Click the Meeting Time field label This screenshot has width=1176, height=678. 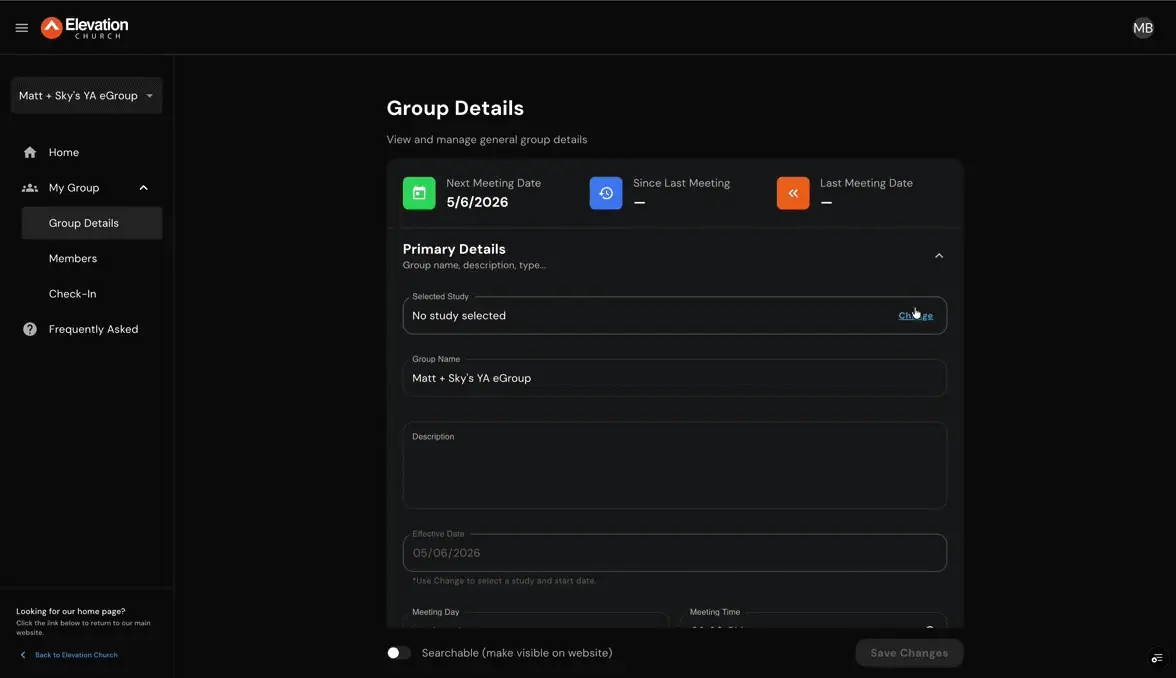point(715,612)
